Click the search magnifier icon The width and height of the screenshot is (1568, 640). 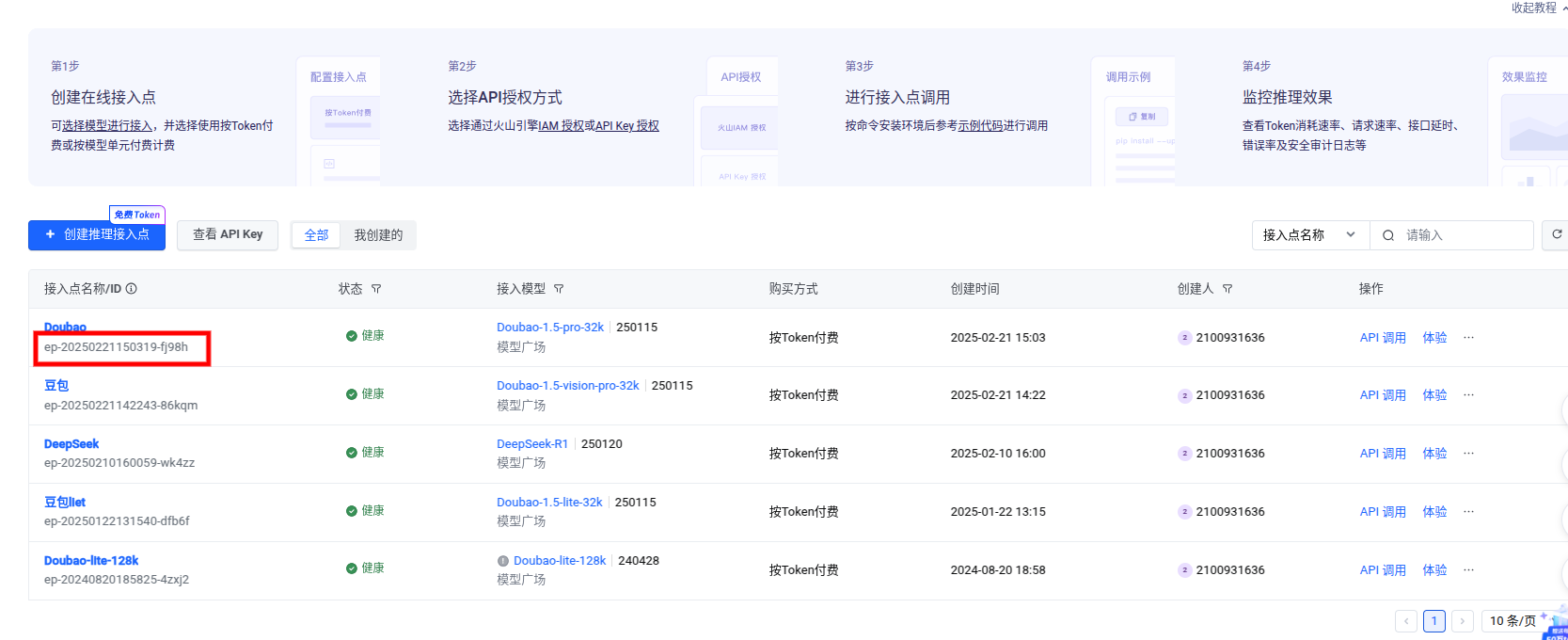1388,235
